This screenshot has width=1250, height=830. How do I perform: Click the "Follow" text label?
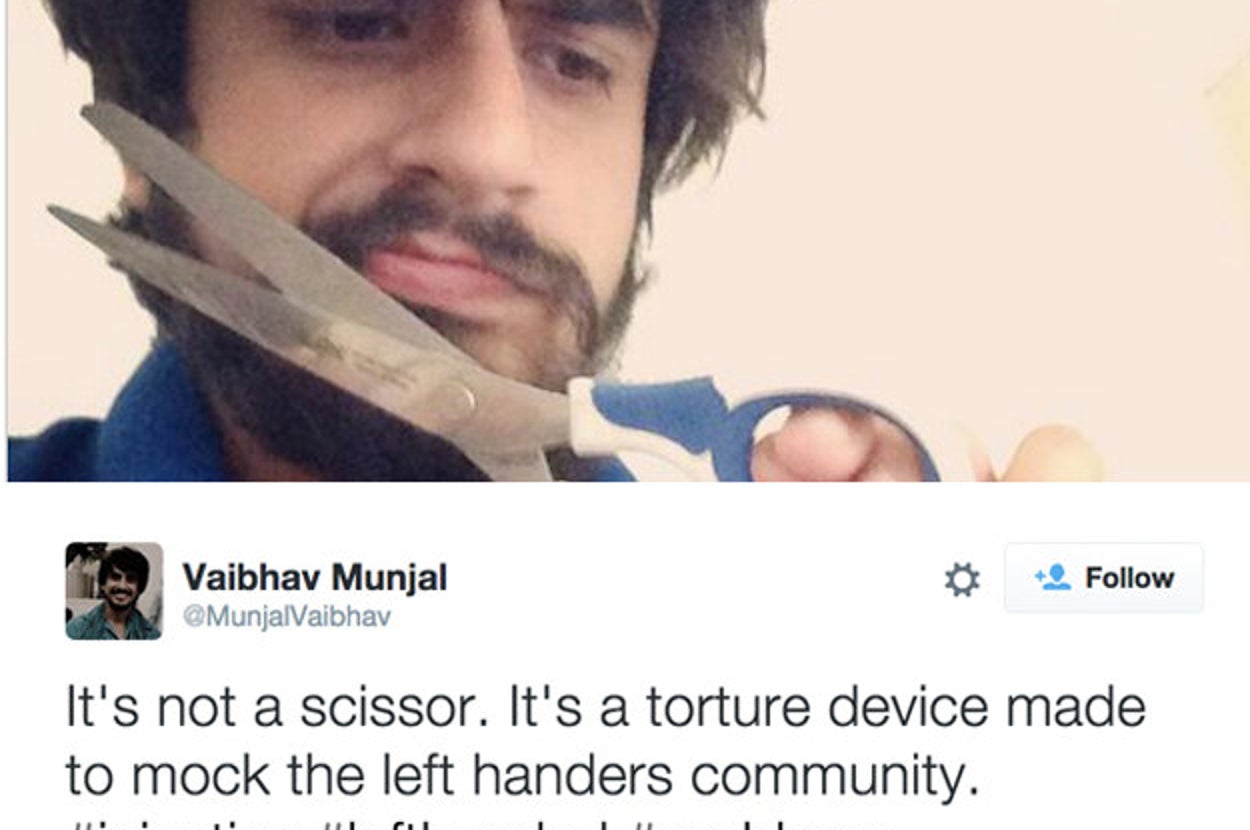coord(1129,578)
